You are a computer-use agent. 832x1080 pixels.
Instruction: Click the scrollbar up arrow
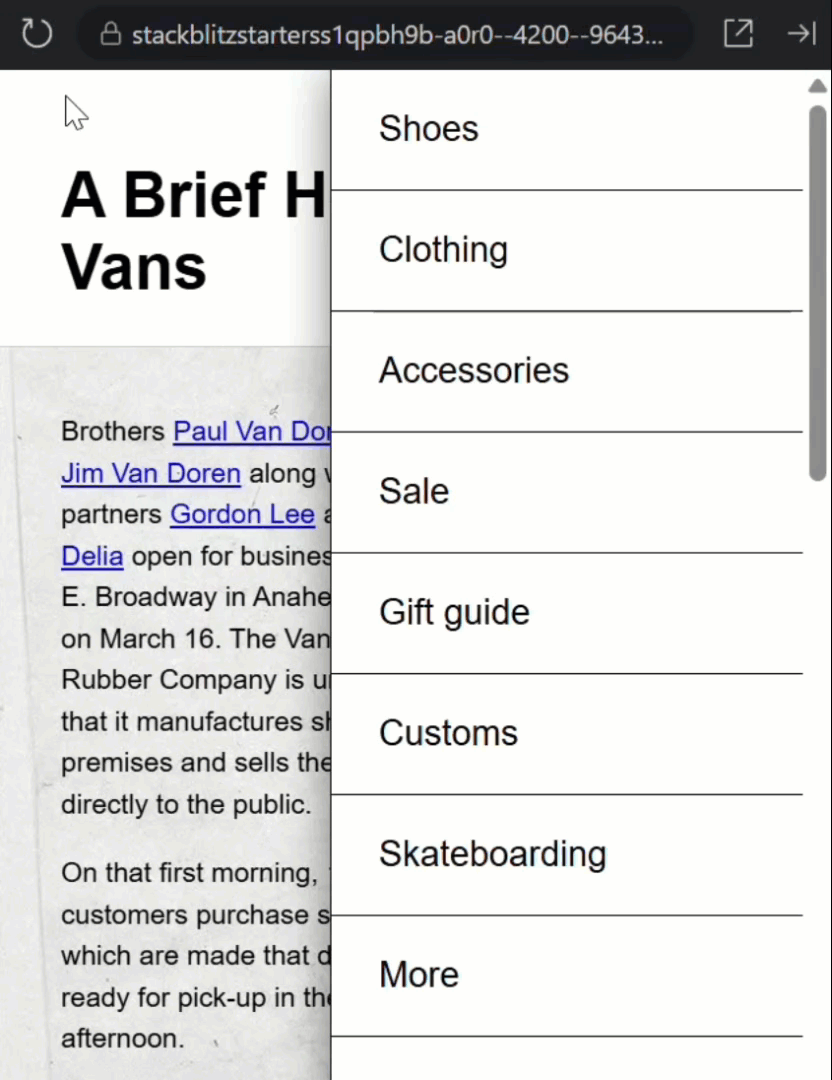point(818,86)
